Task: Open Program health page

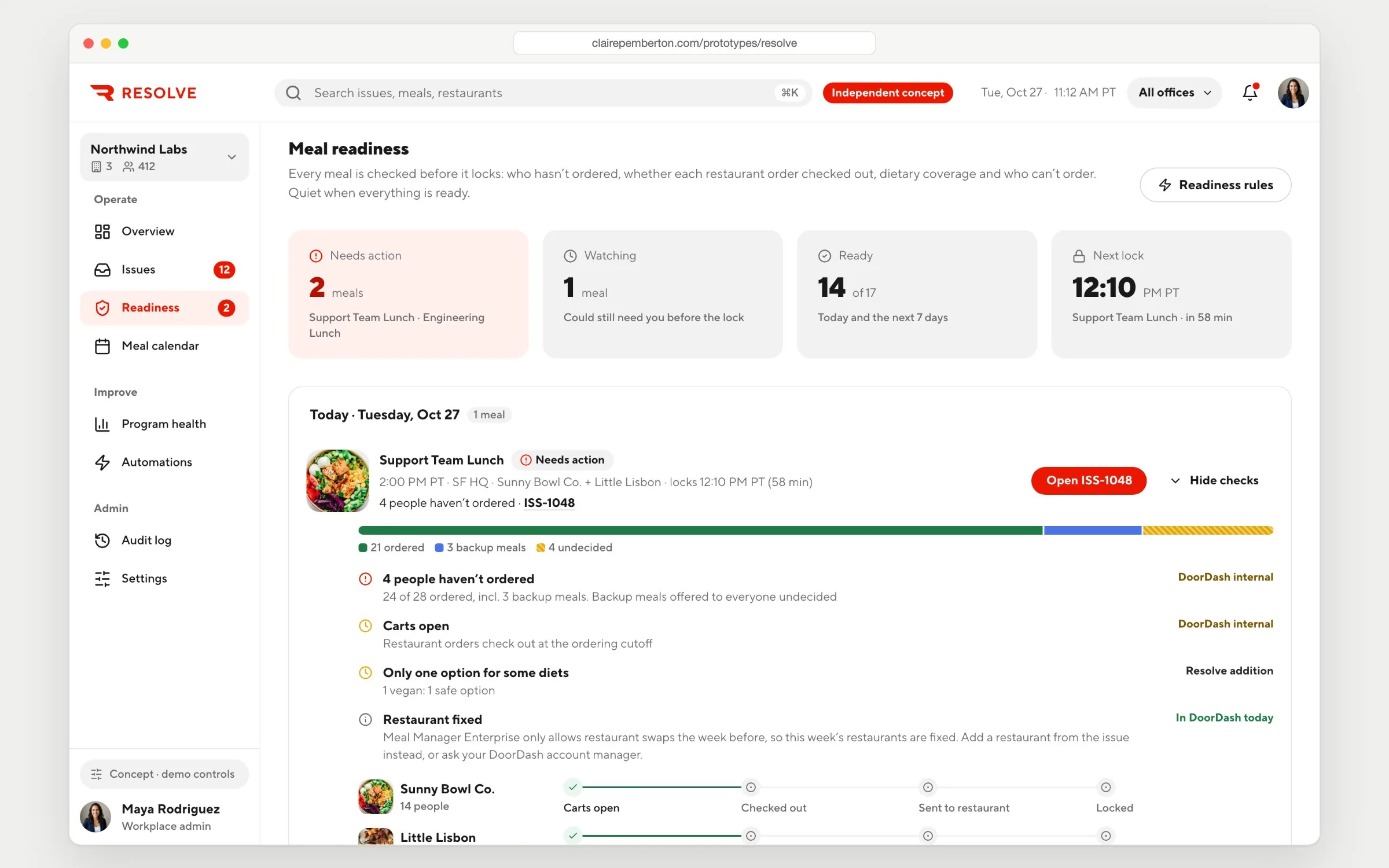Action: pyautogui.click(x=165, y=424)
